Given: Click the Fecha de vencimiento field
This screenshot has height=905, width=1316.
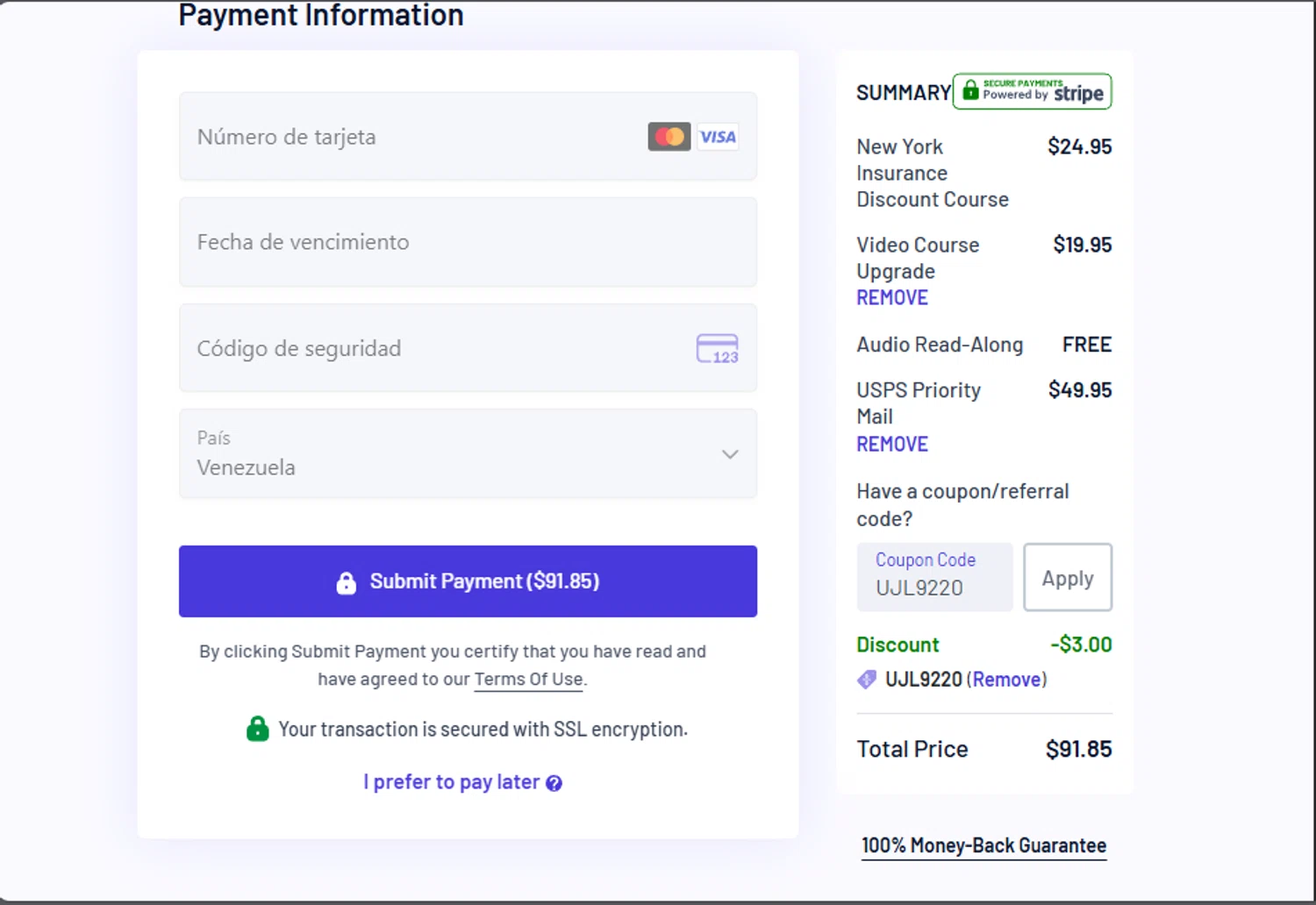Looking at the screenshot, I should coord(467,242).
